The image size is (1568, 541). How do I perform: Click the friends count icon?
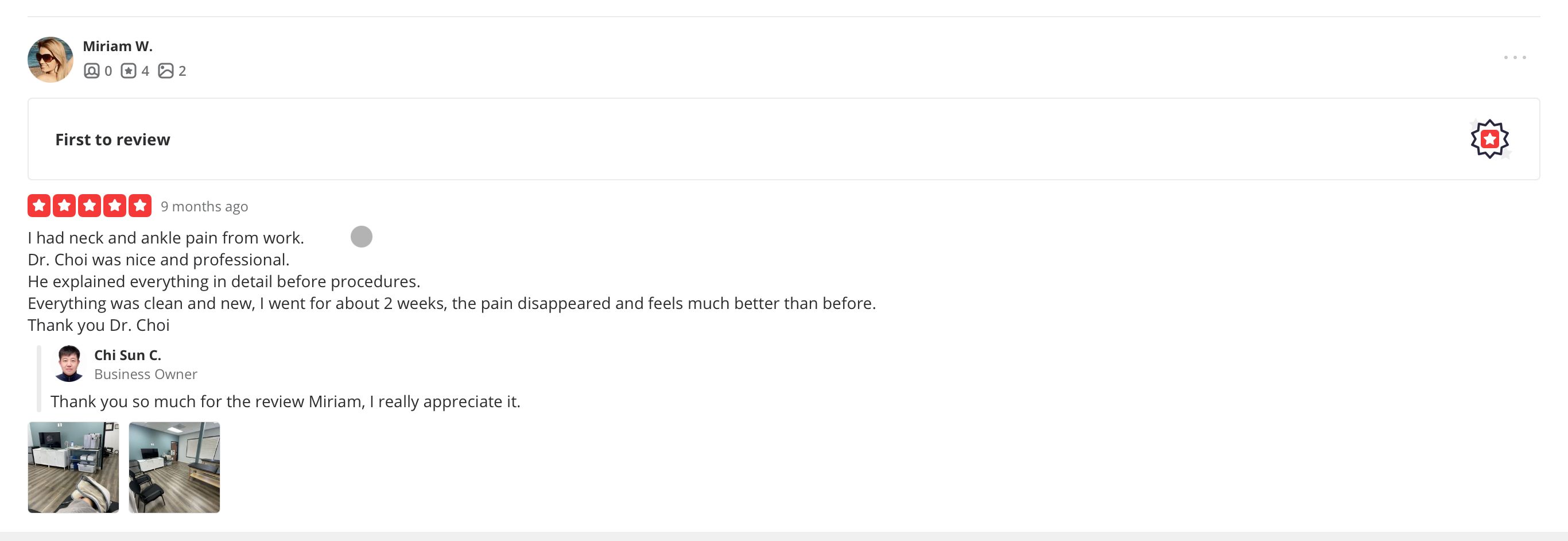pyautogui.click(x=91, y=71)
